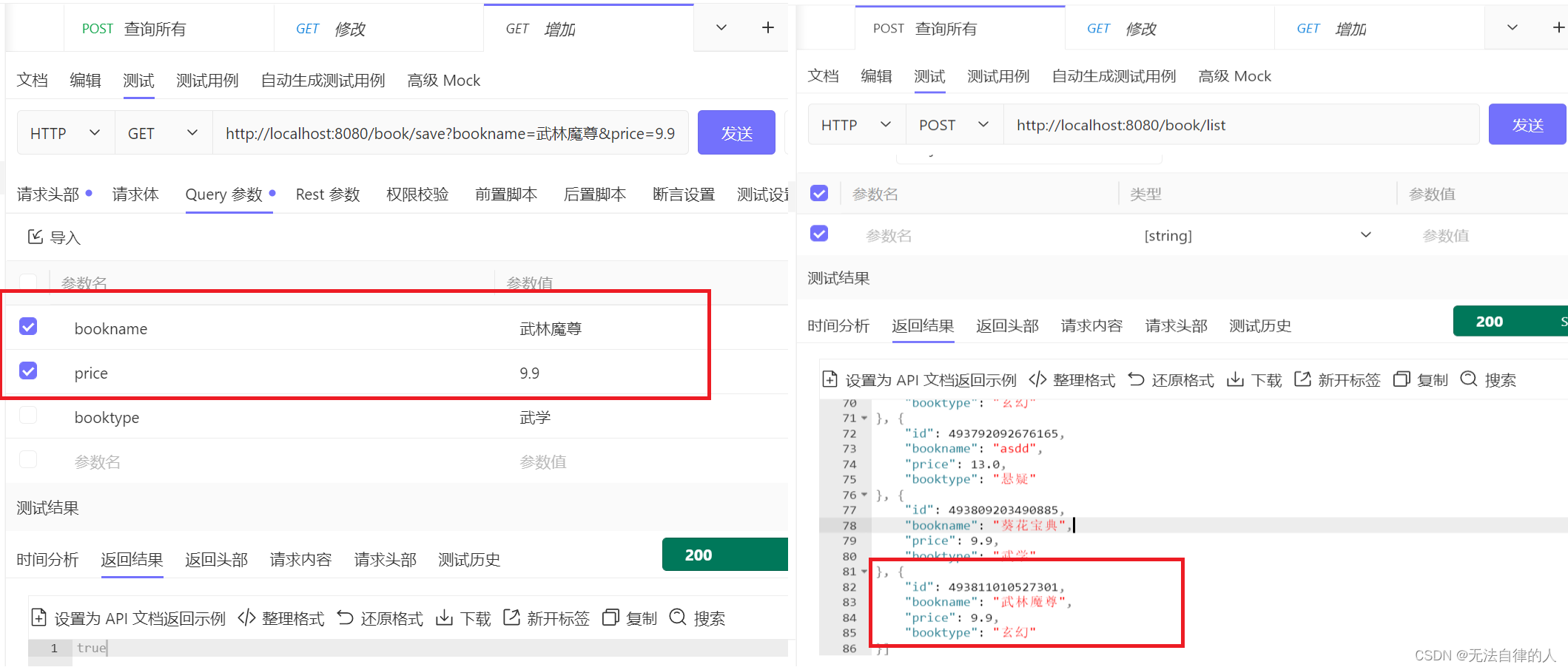
Task: Click the copy icon in right panel
Action: pyautogui.click(x=1402, y=379)
